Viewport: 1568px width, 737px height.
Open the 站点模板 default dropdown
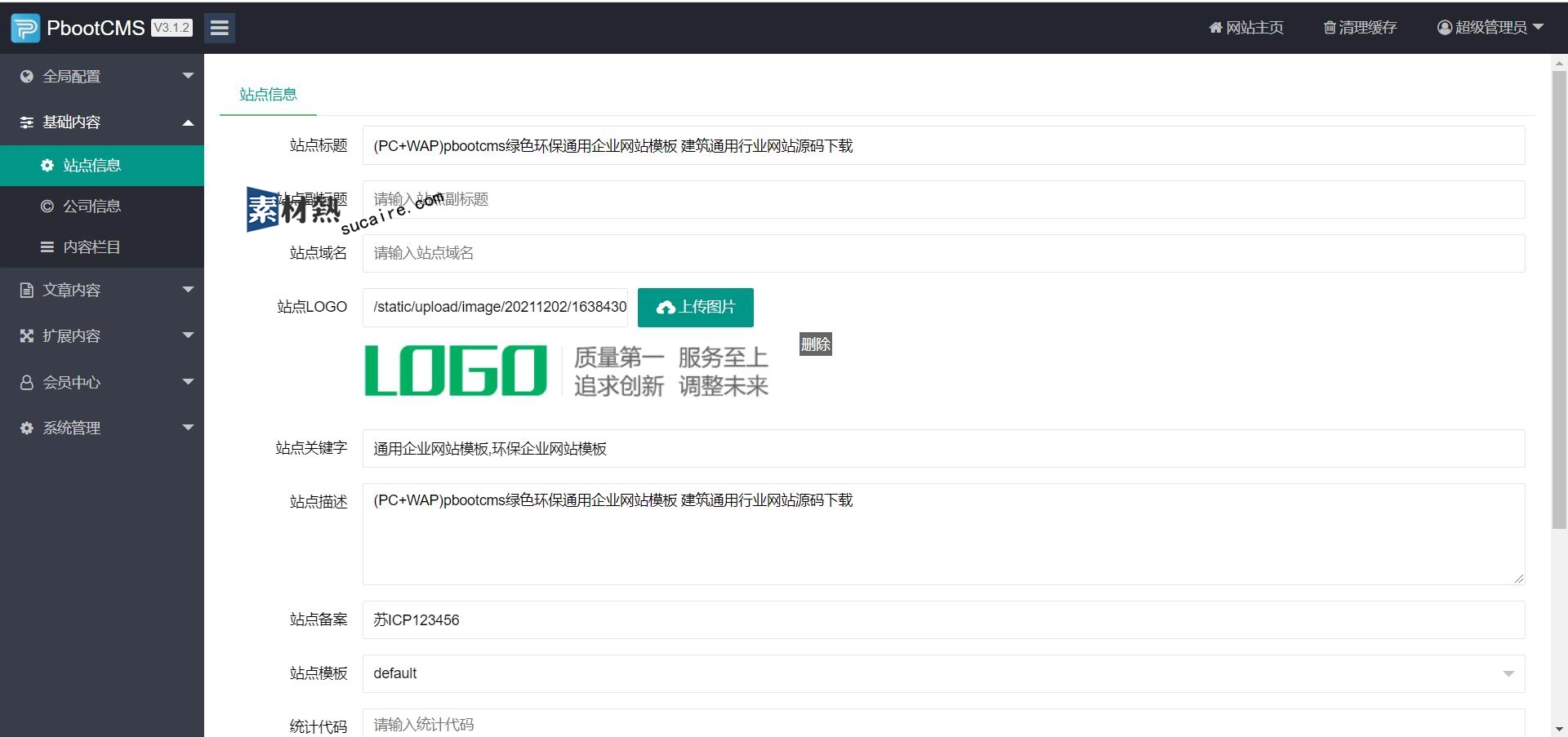(x=943, y=673)
